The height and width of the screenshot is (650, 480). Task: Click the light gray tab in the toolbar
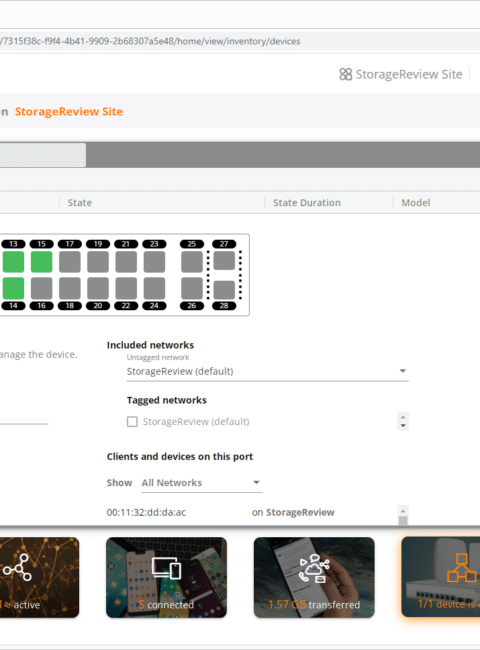click(43, 155)
